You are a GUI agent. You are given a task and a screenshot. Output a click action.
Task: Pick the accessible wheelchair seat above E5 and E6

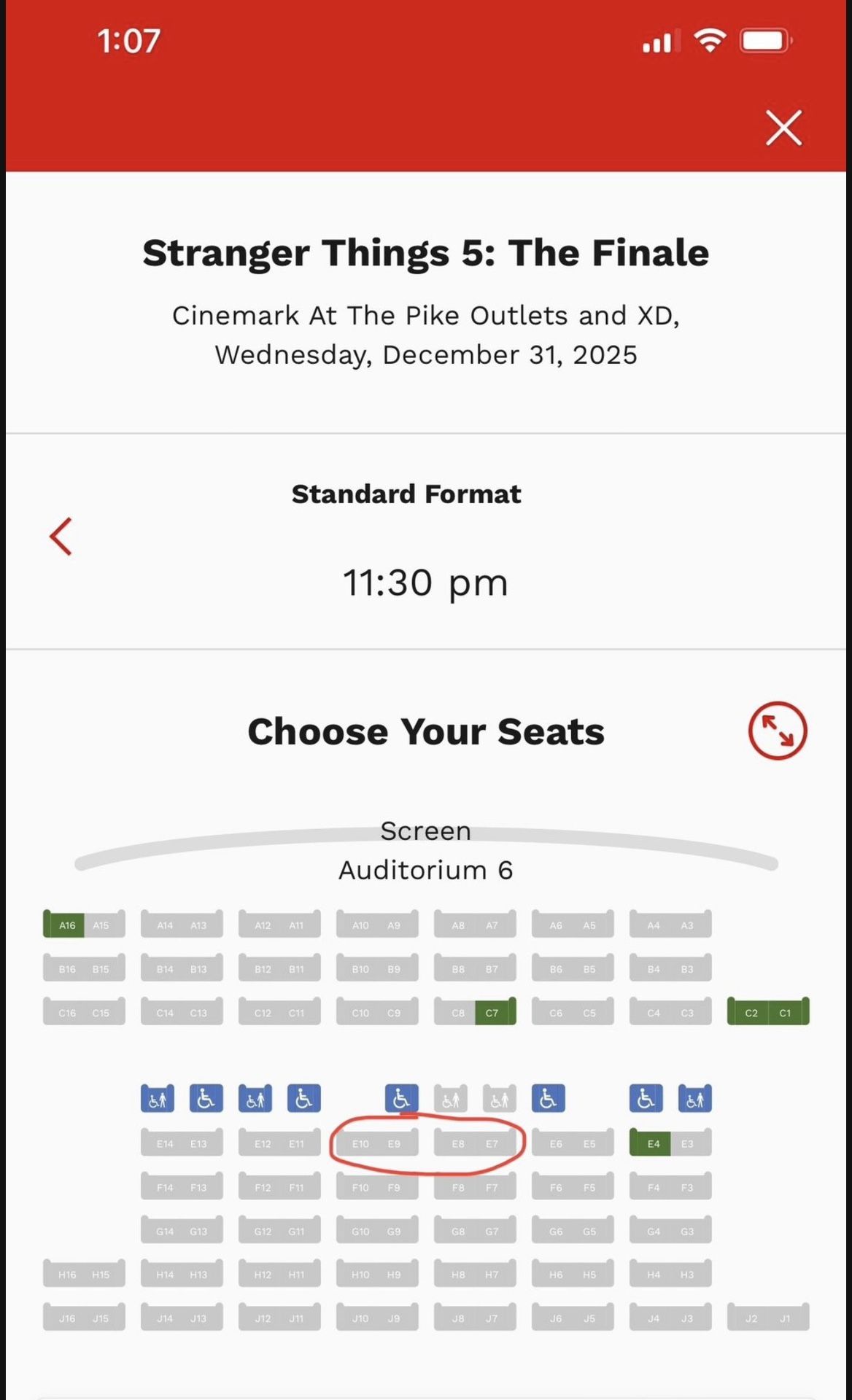click(549, 1098)
